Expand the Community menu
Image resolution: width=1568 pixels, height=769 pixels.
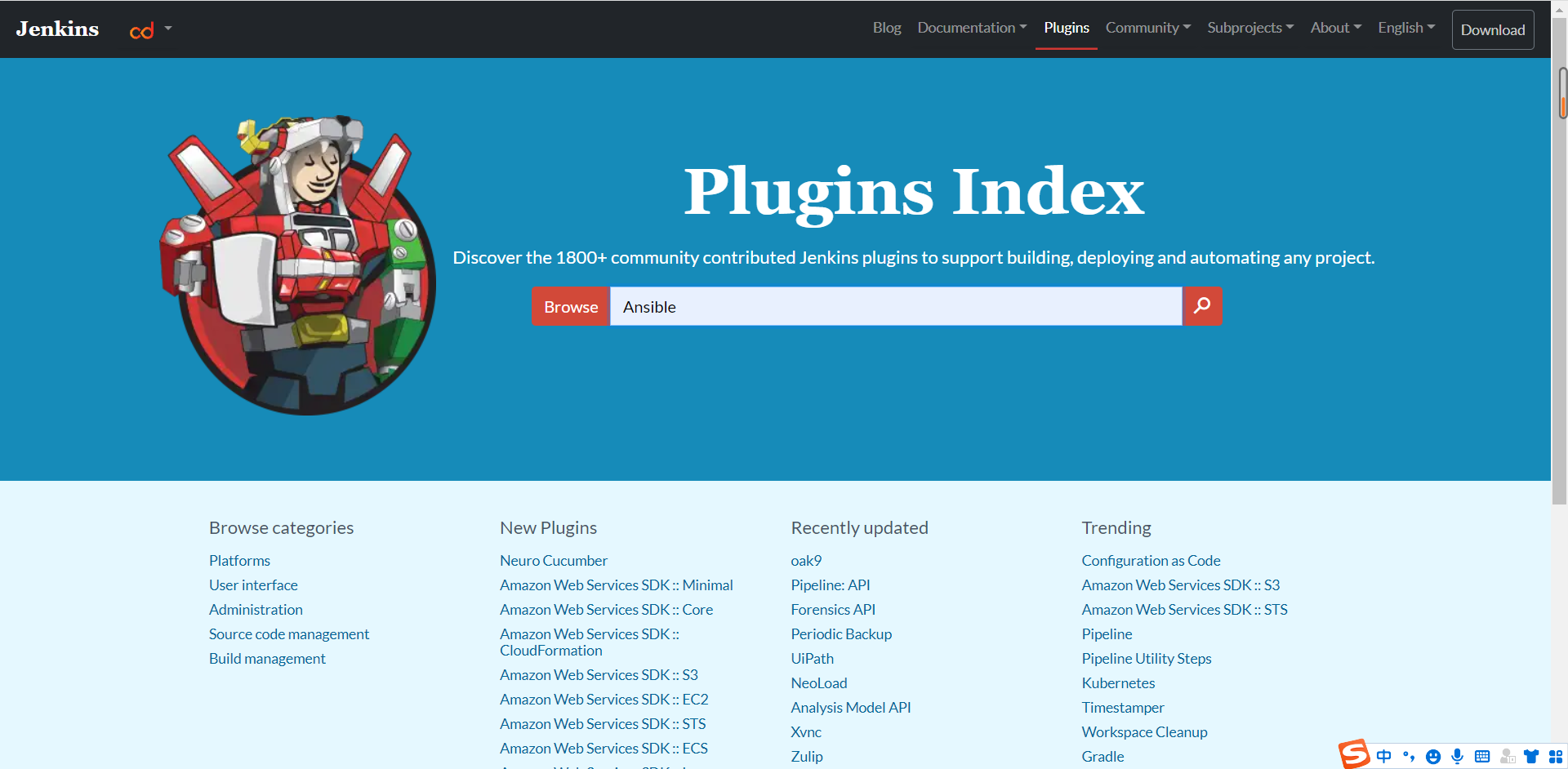(x=1148, y=28)
